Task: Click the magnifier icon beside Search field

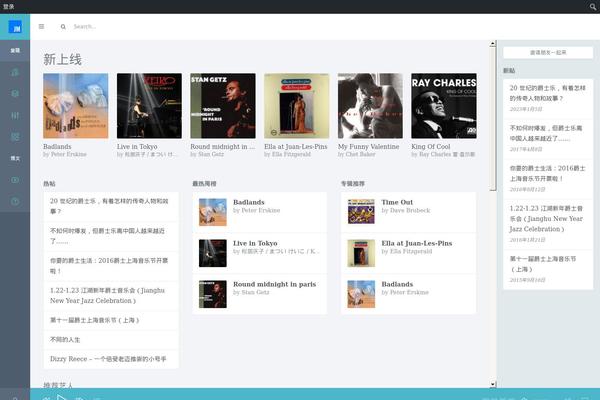Action: tap(63, 27)
